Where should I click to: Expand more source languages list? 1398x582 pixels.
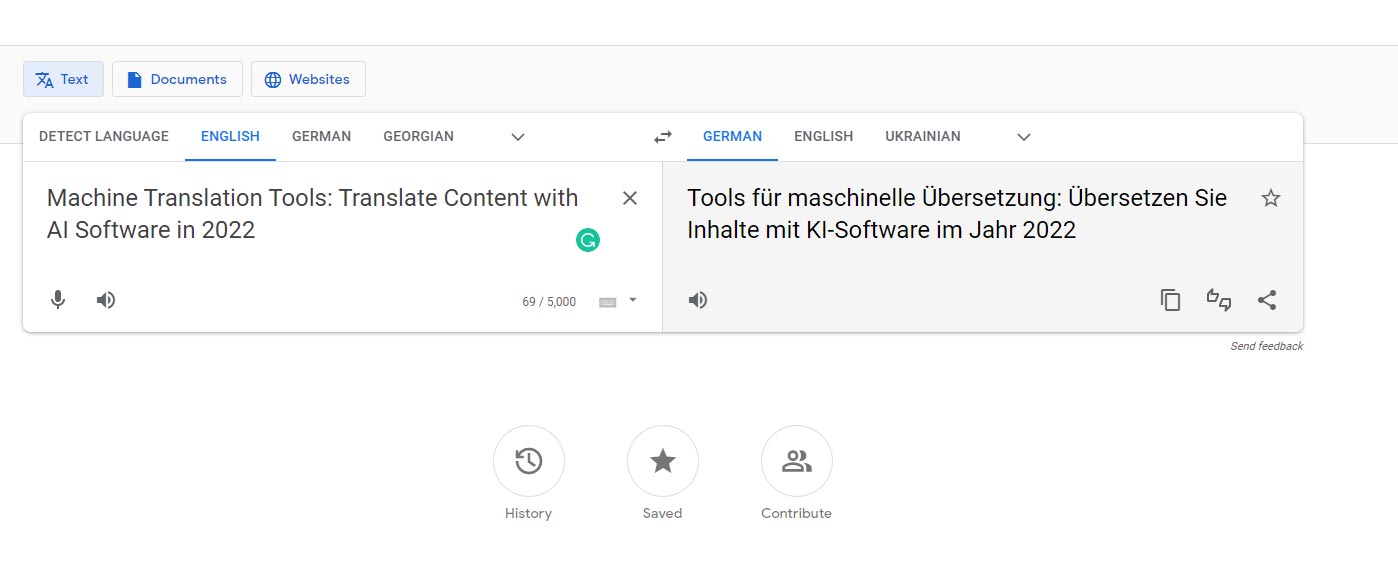(x=518, y=137)
